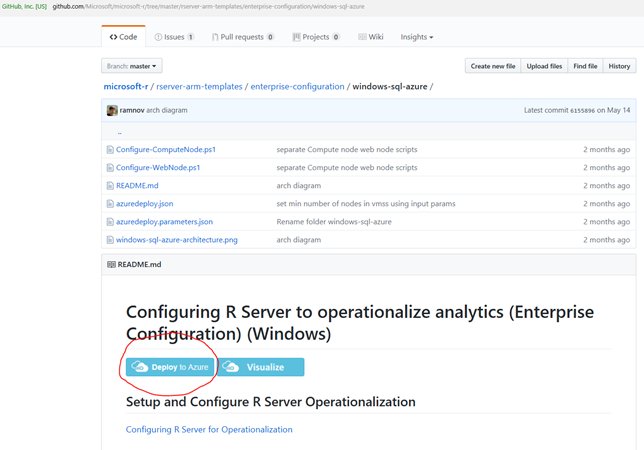This screenshot has height=450, width=644.
Task: Expand the Insights dropdown
Action: tap(417, 37)
